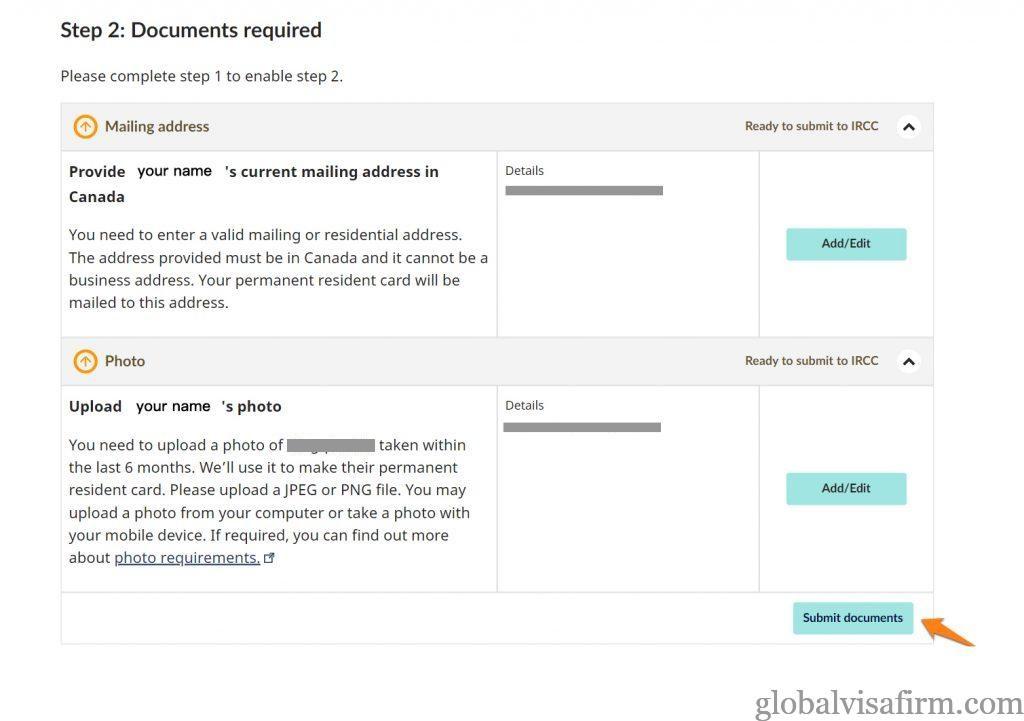Click the 'Step 2: Documents required' heading
Screen dimensions: 1024x721
click(191, 30)
